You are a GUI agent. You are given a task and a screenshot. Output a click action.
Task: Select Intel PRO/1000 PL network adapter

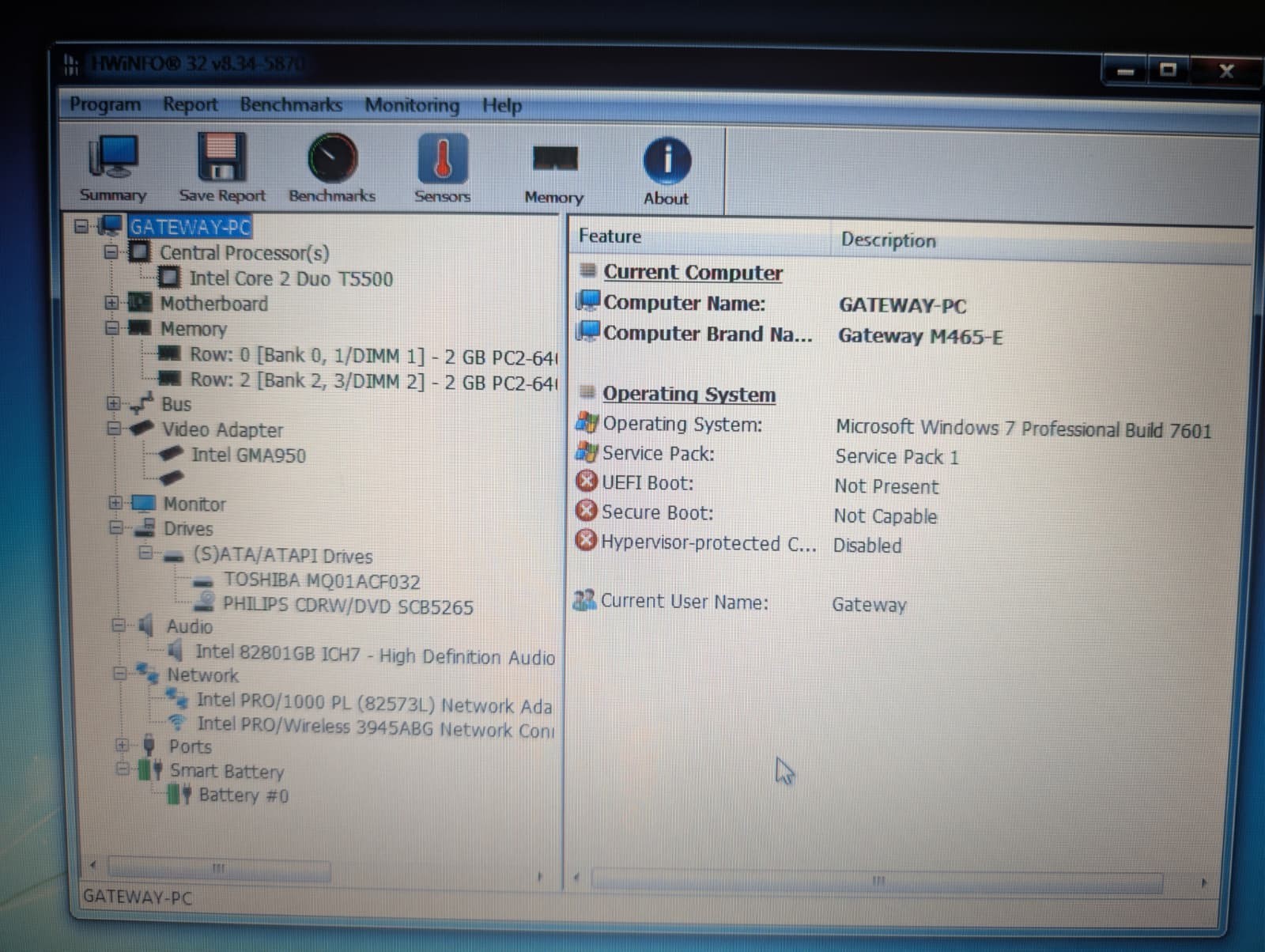(x=374, y=703)
